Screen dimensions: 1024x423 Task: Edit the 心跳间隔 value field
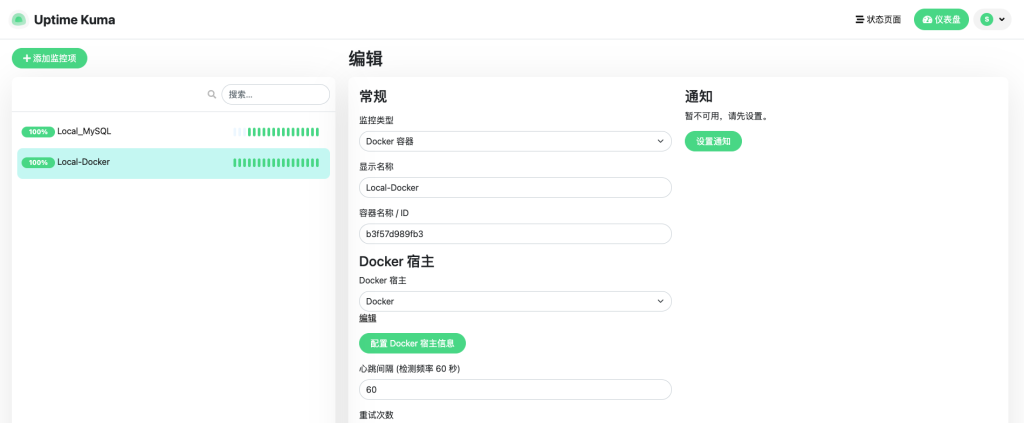[x=515, y=390]
